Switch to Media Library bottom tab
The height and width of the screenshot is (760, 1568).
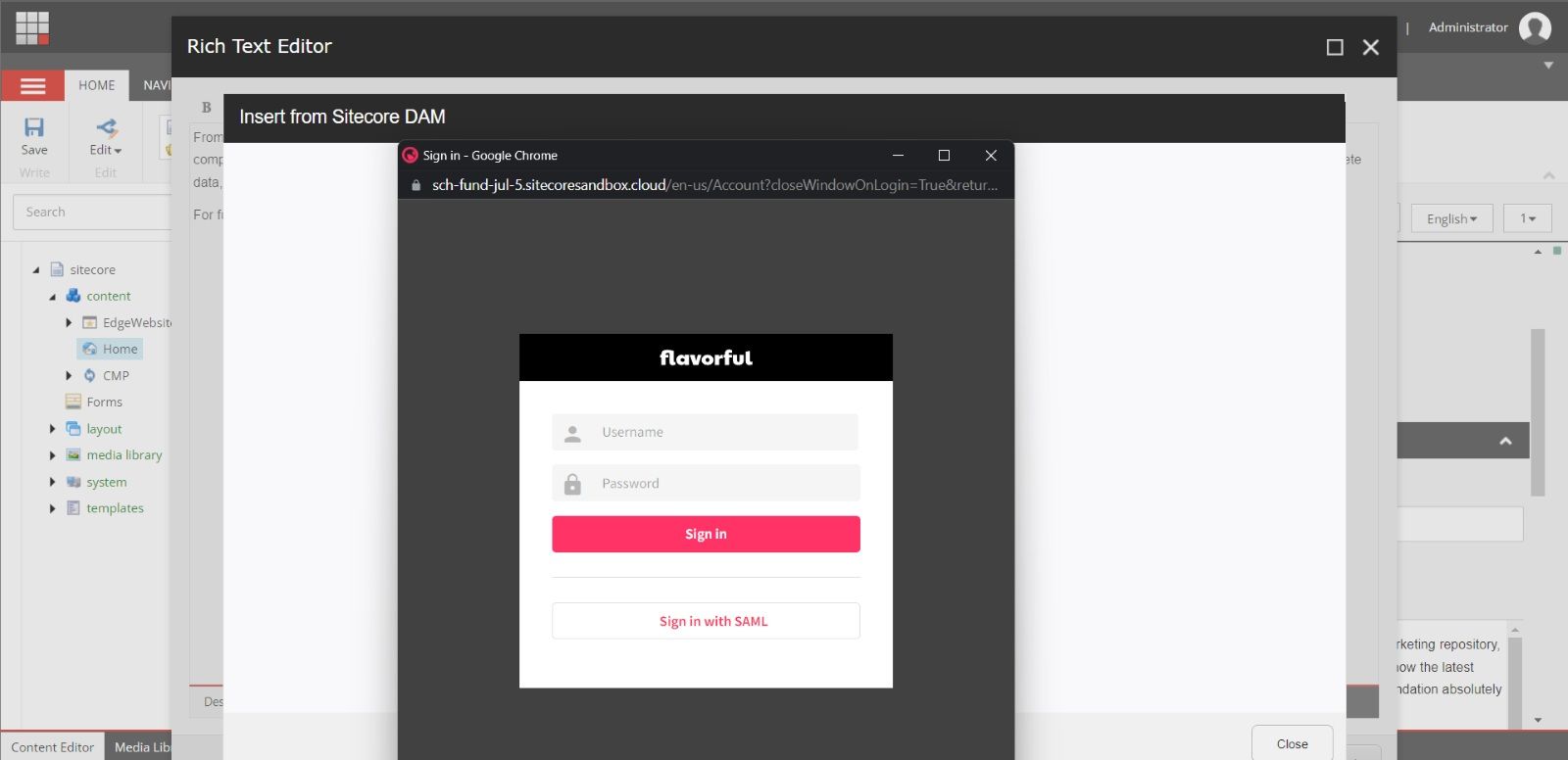pyautogui.click(x=140, y=746)
